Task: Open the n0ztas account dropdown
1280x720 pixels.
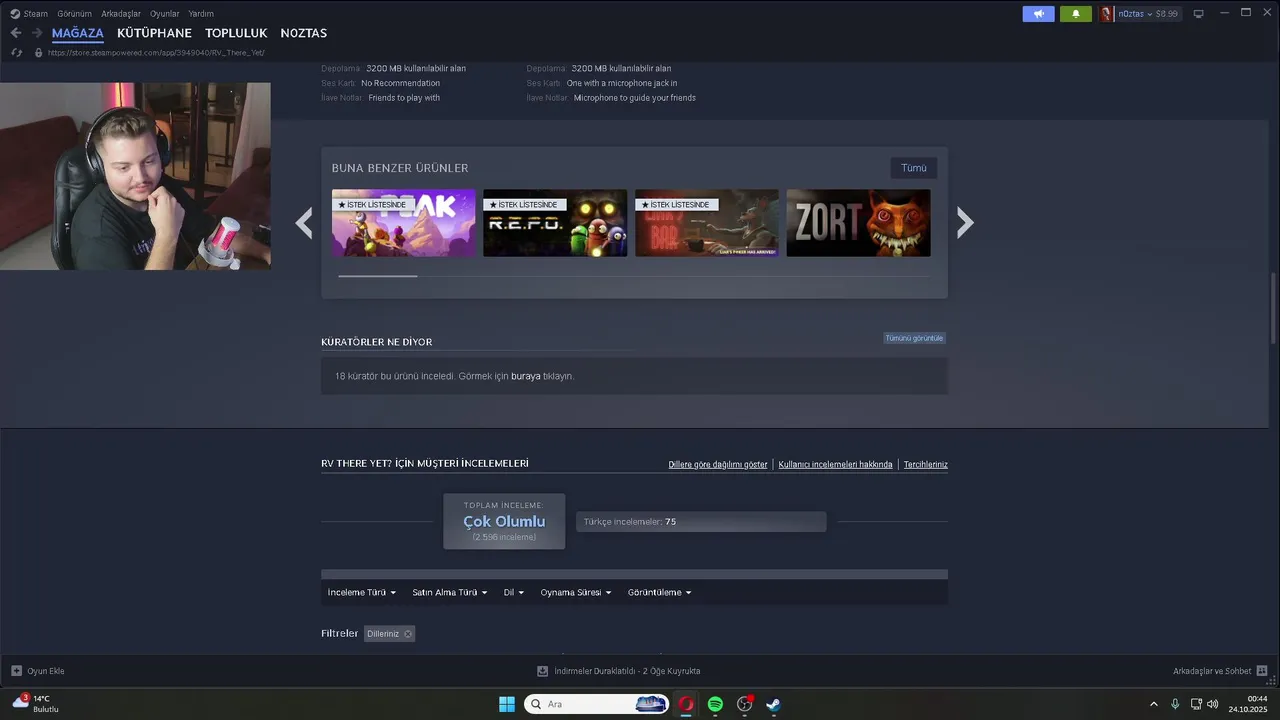Action: (1148, 14)
